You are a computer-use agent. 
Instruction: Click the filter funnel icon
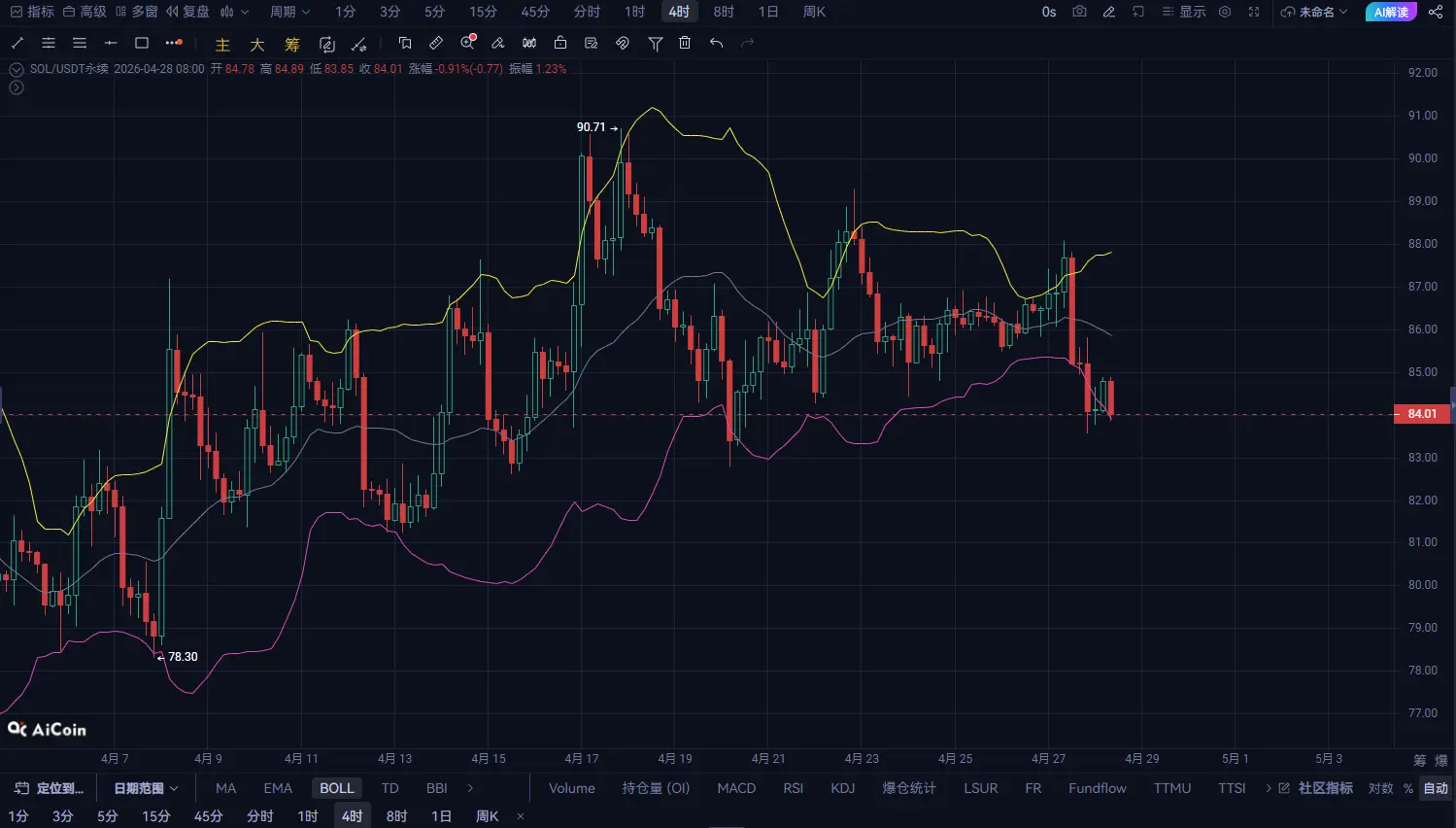click(656, 43)
